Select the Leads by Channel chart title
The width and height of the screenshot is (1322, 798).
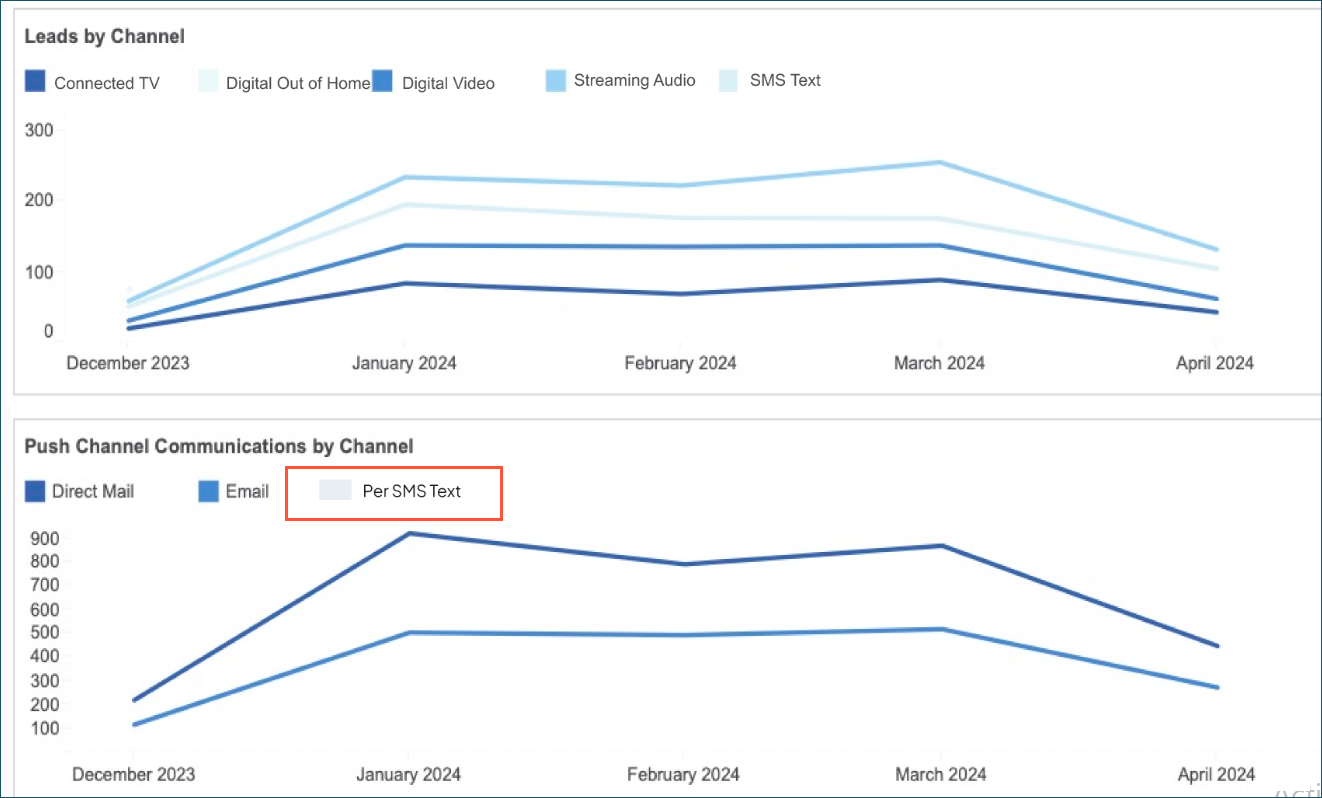tap(104, 36)
